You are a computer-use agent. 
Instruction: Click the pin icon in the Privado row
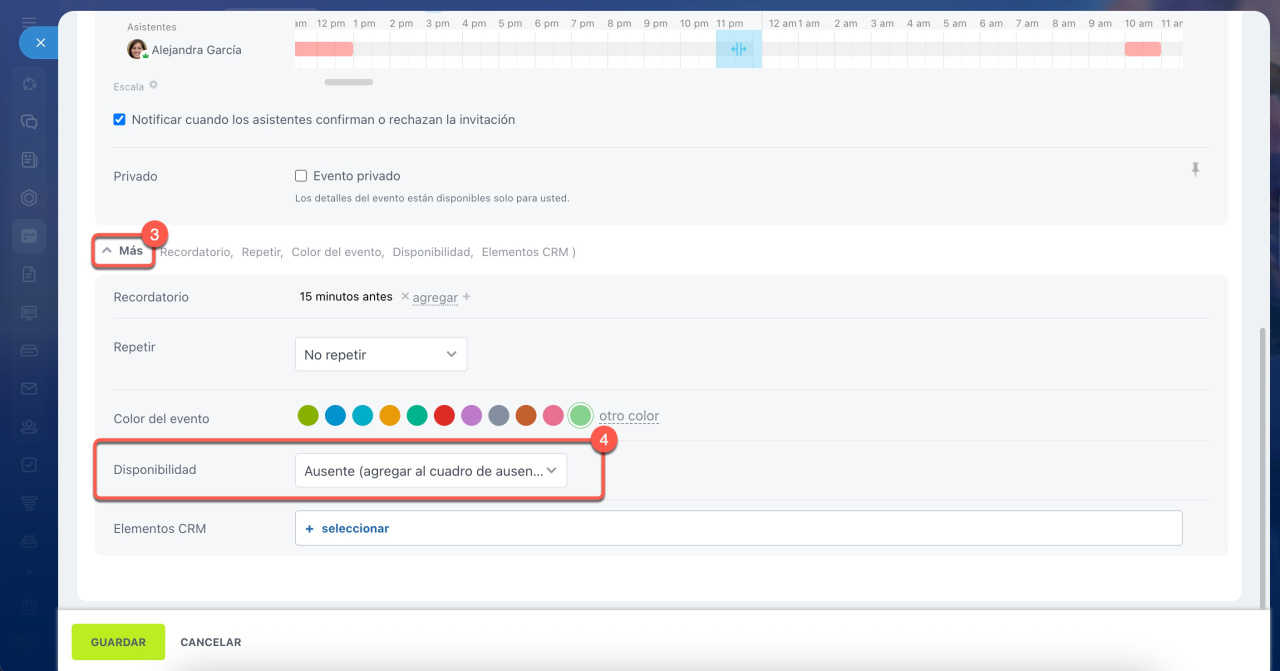click(1195, 170)
